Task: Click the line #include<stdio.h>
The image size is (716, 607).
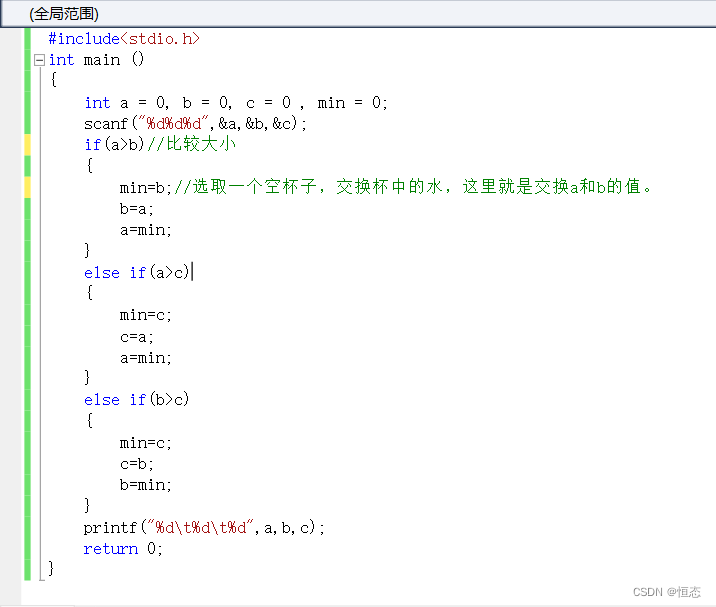Action: (x=124, y=38)
